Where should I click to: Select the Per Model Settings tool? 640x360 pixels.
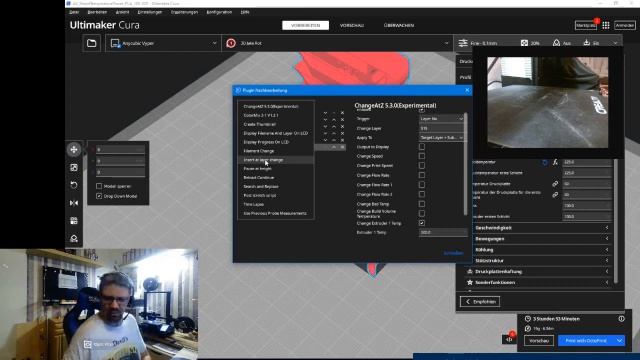(x=74, y=221)
